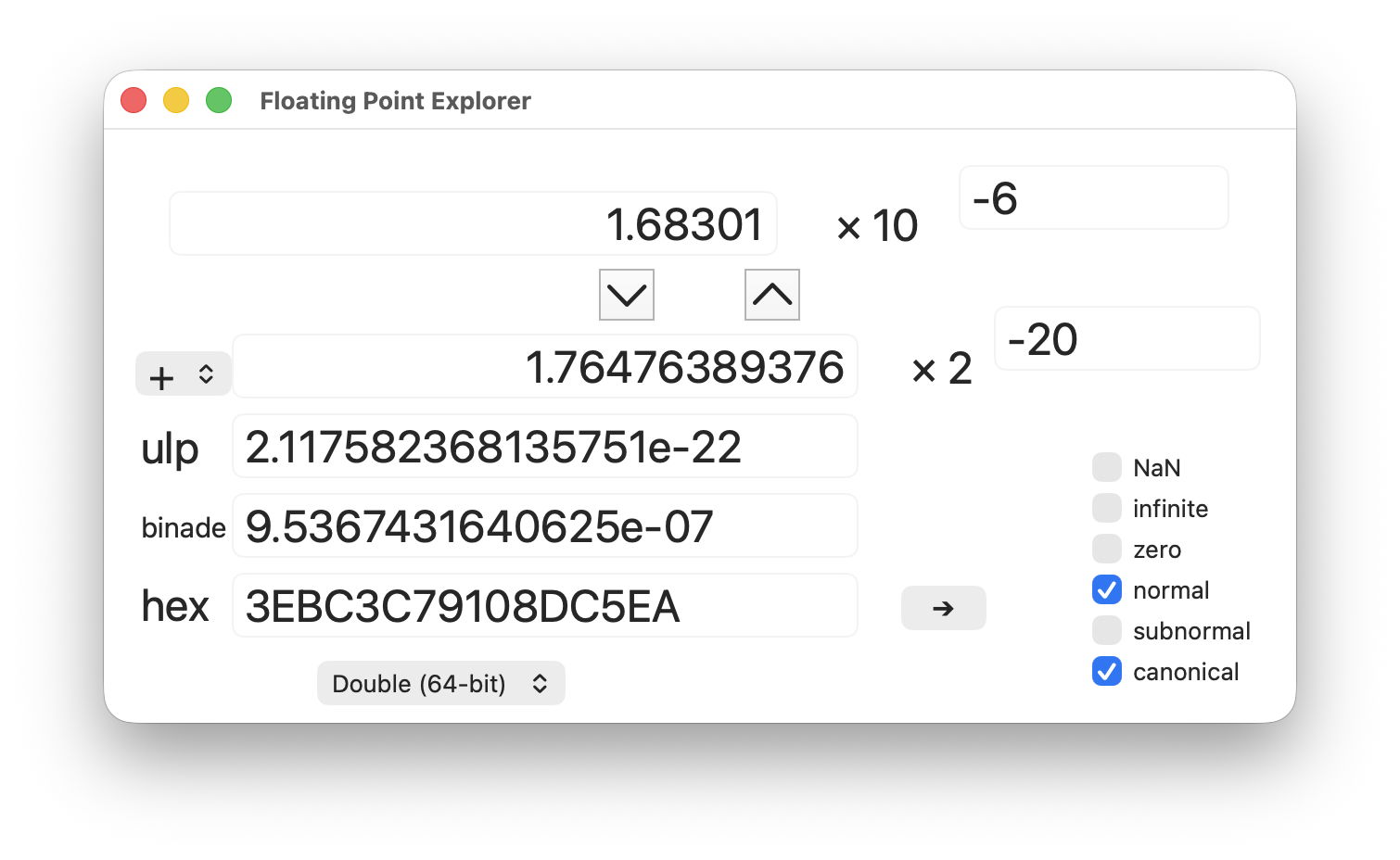Toggle the NaN checkbox
1400x860 pixels.
point(1107,467)
